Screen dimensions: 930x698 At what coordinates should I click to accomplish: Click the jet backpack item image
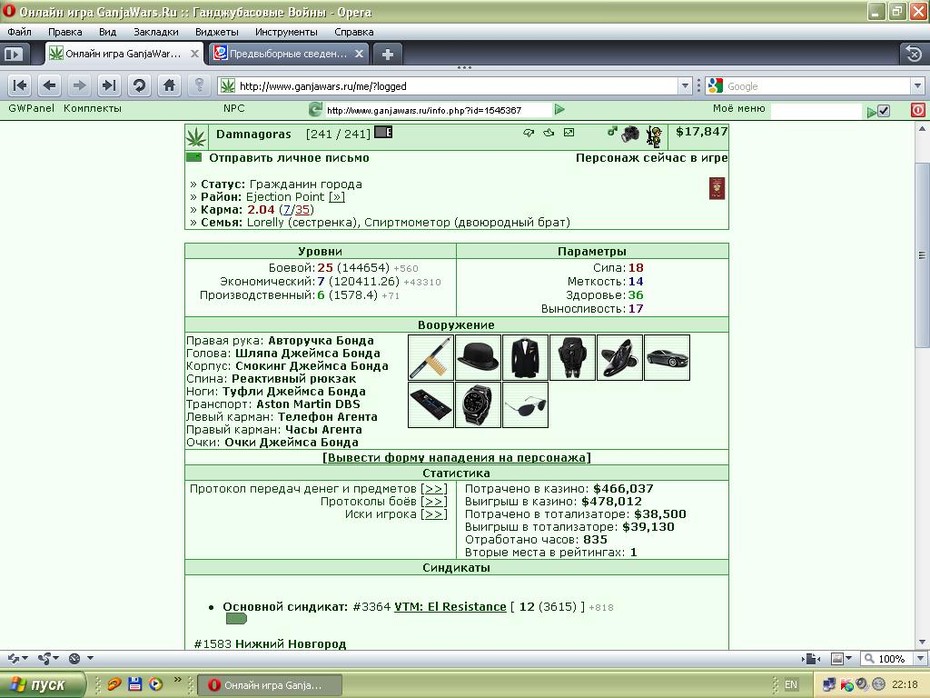point(572,358)
